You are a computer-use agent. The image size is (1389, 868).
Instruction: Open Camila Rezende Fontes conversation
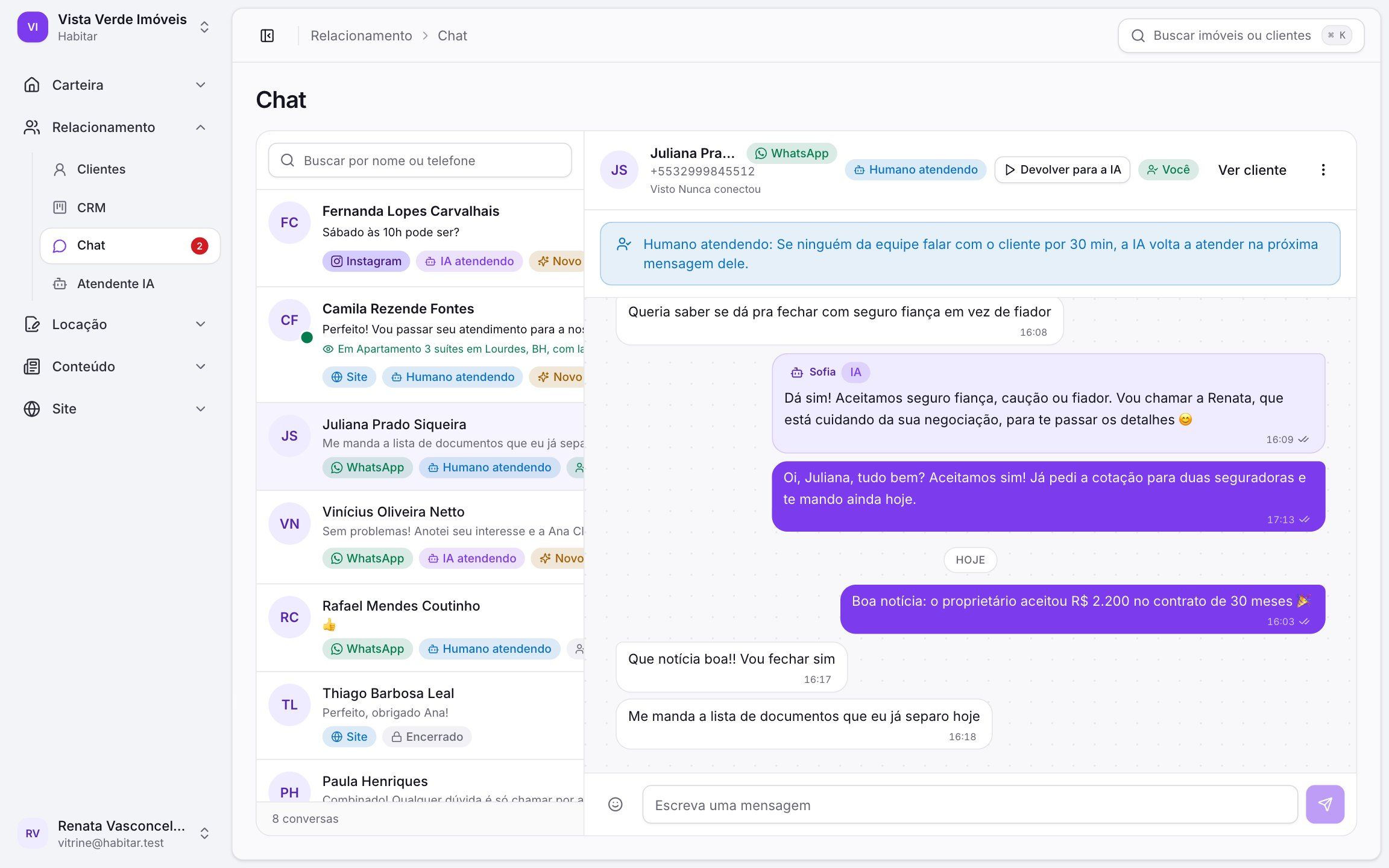click(420, 345)
